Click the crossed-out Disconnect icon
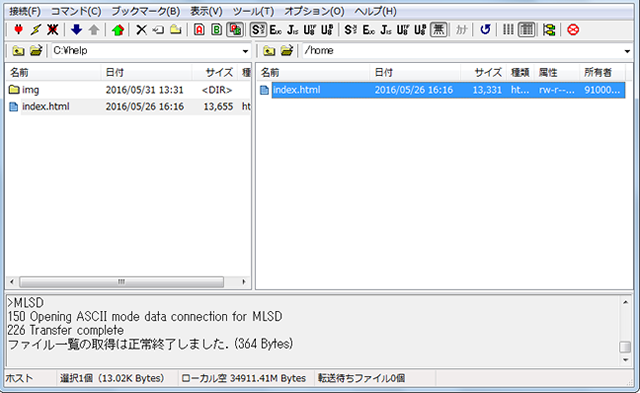 coord(53,29)
